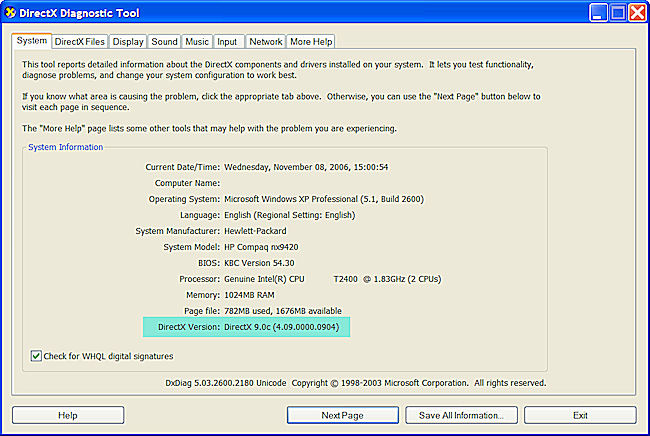Click the DirectX Version label
650x436 pixels.
[x=189, y=327]
